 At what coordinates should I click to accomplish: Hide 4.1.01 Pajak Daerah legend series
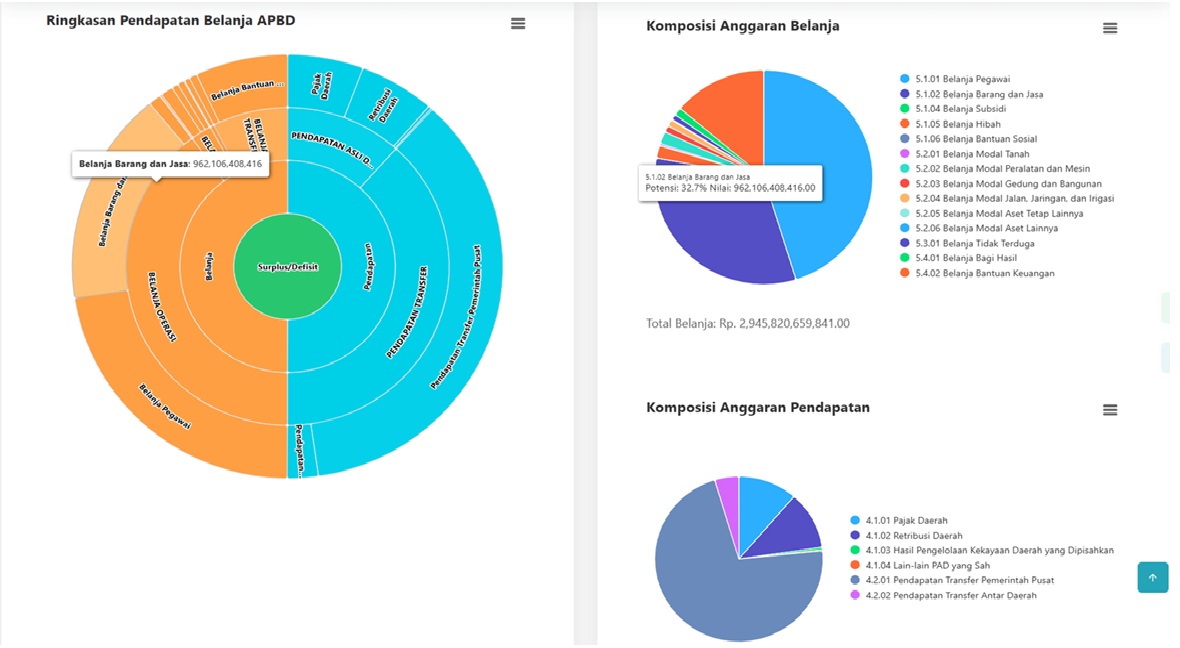906,521
